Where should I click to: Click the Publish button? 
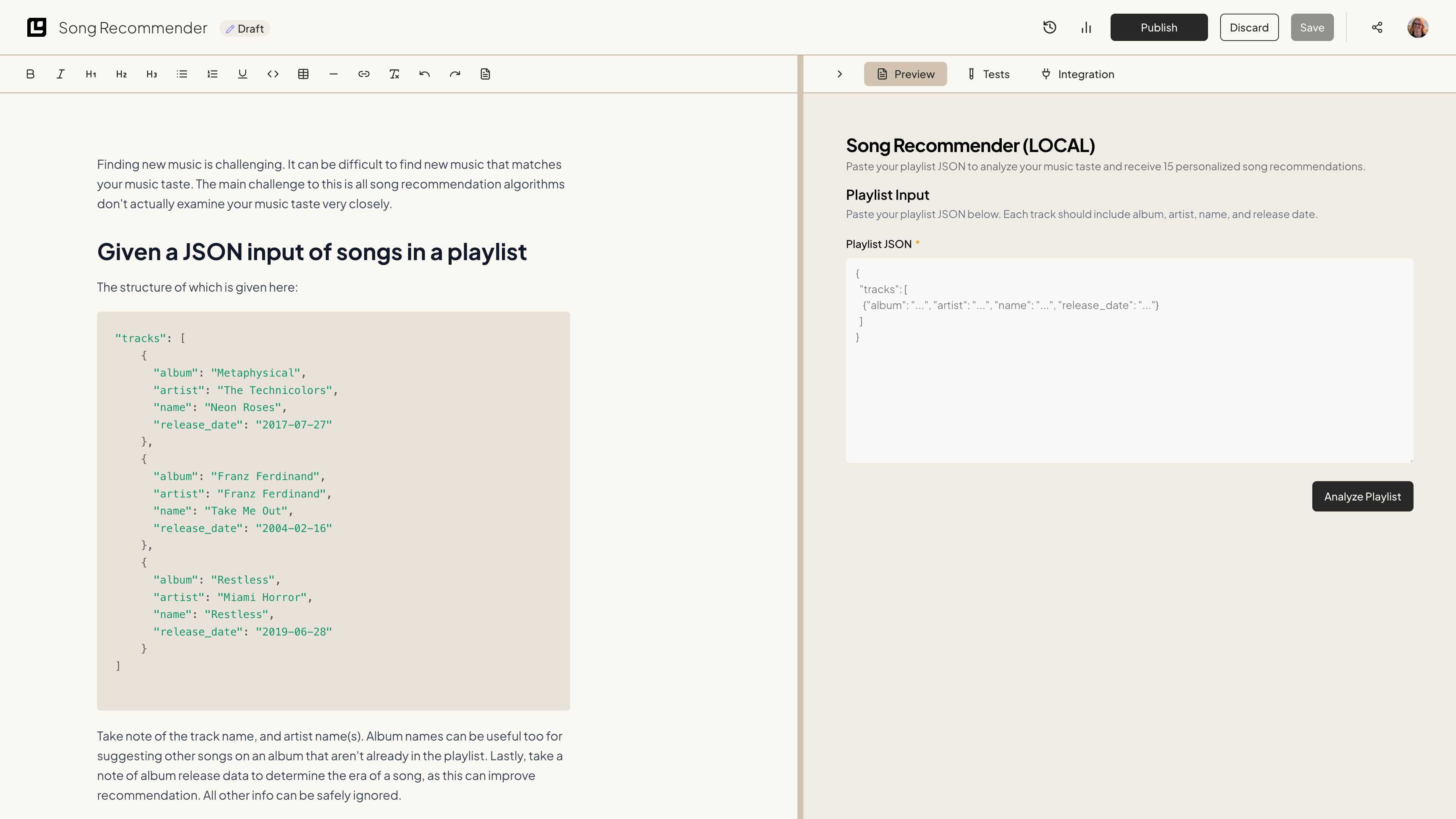1159,27
